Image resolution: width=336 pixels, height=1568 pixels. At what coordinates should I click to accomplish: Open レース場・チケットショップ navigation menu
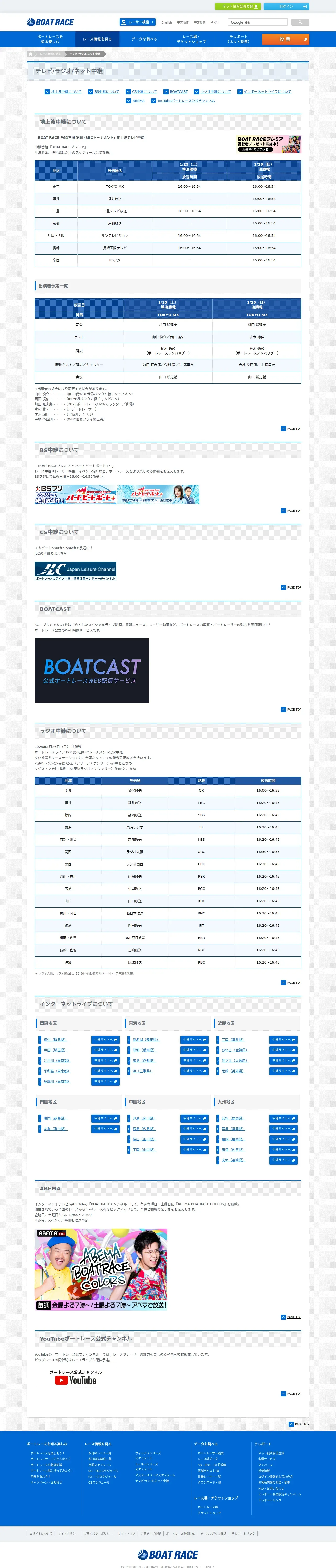[192, 39]
